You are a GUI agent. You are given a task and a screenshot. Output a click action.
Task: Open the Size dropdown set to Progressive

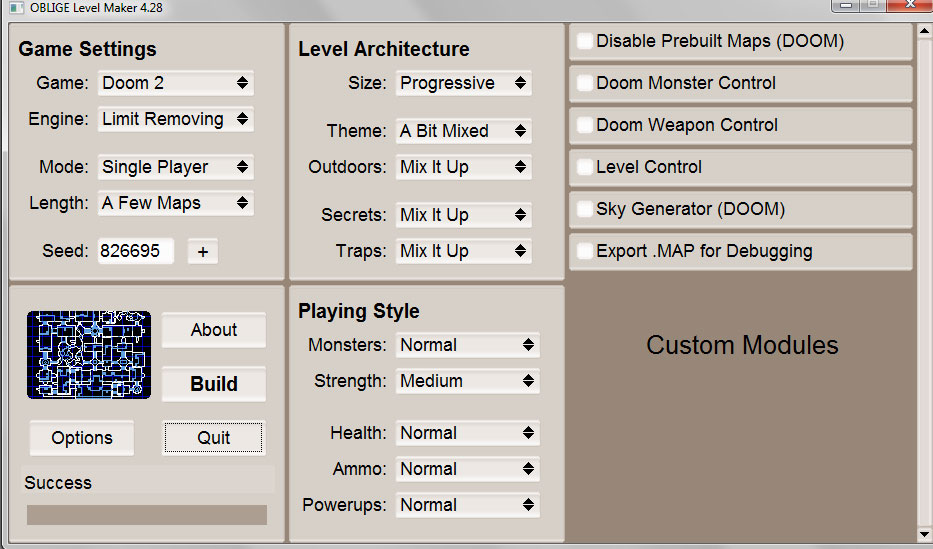point(464,83)
